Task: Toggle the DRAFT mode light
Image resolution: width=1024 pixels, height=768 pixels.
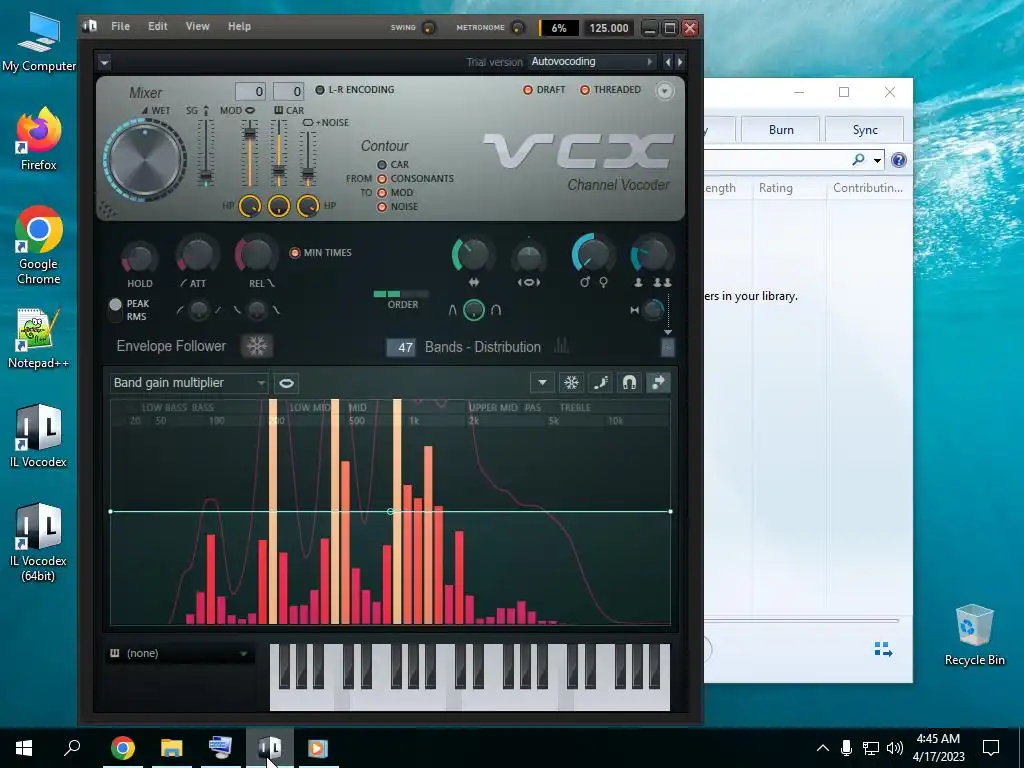Action: [x=528, y=90]
